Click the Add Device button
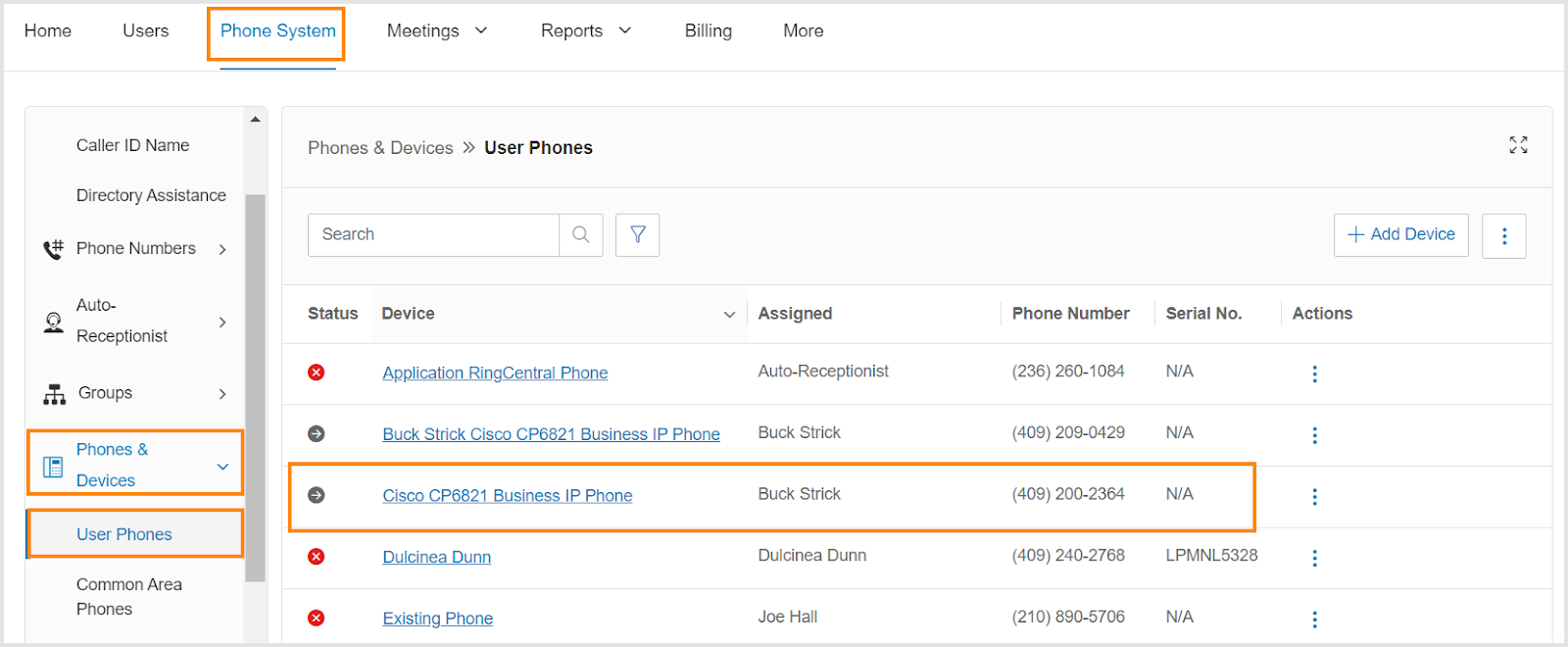1568x647 pixels. pos(1400,235)
